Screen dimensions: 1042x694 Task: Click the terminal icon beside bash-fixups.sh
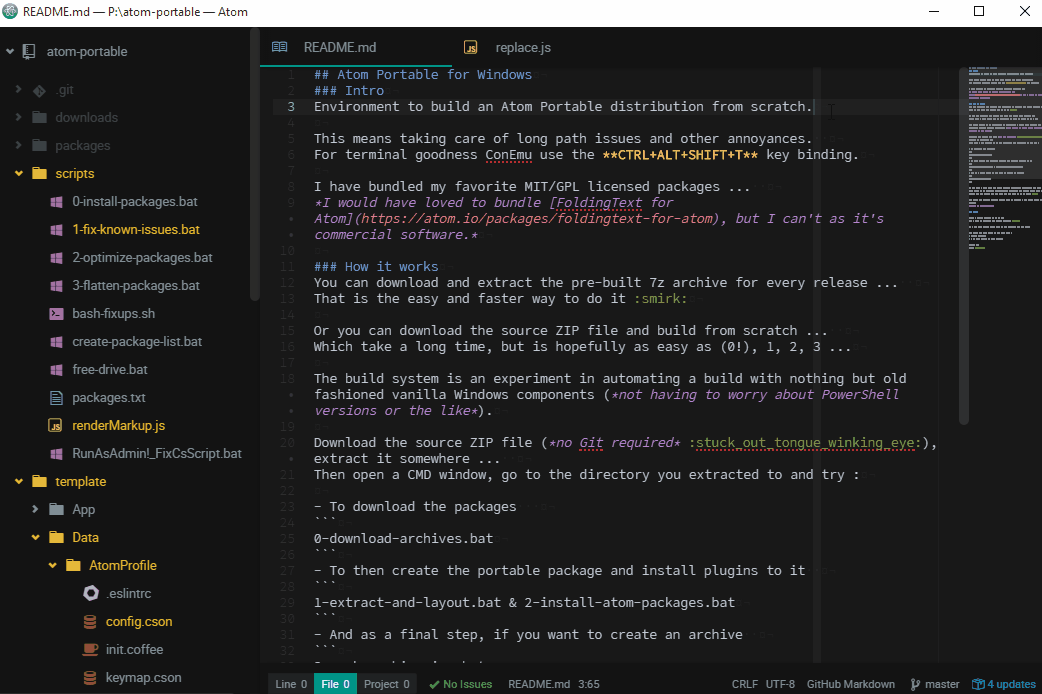[x=56, y=313]
